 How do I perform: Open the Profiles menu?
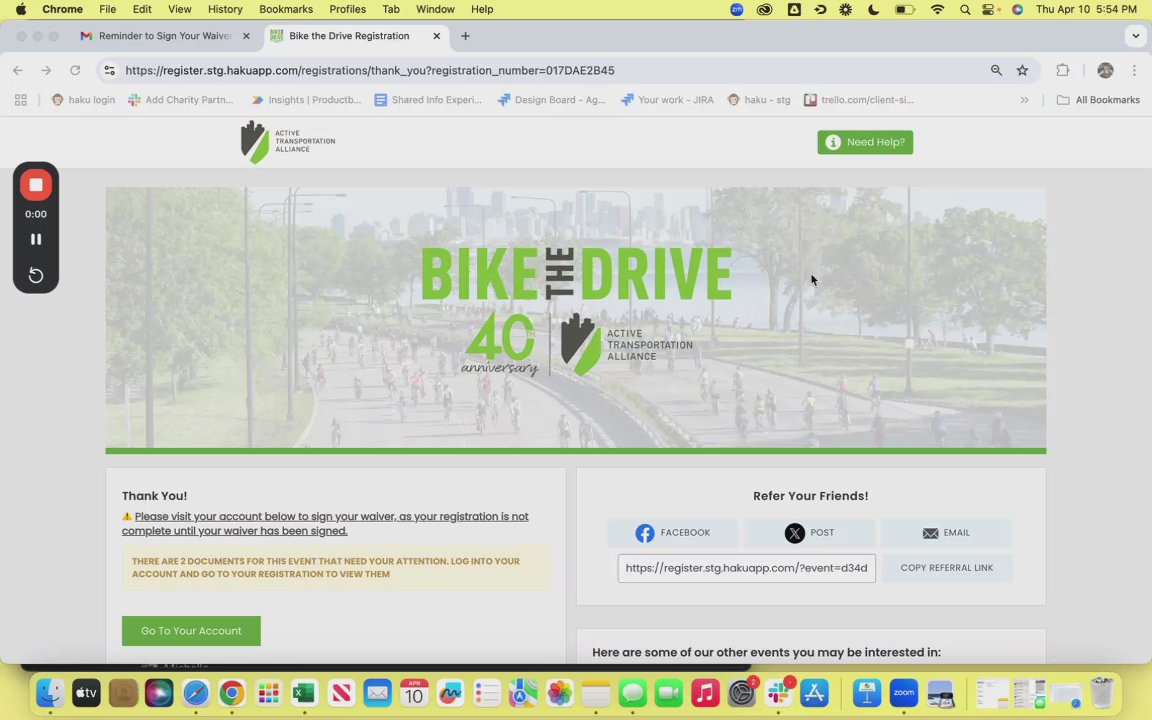coord(348,10)
